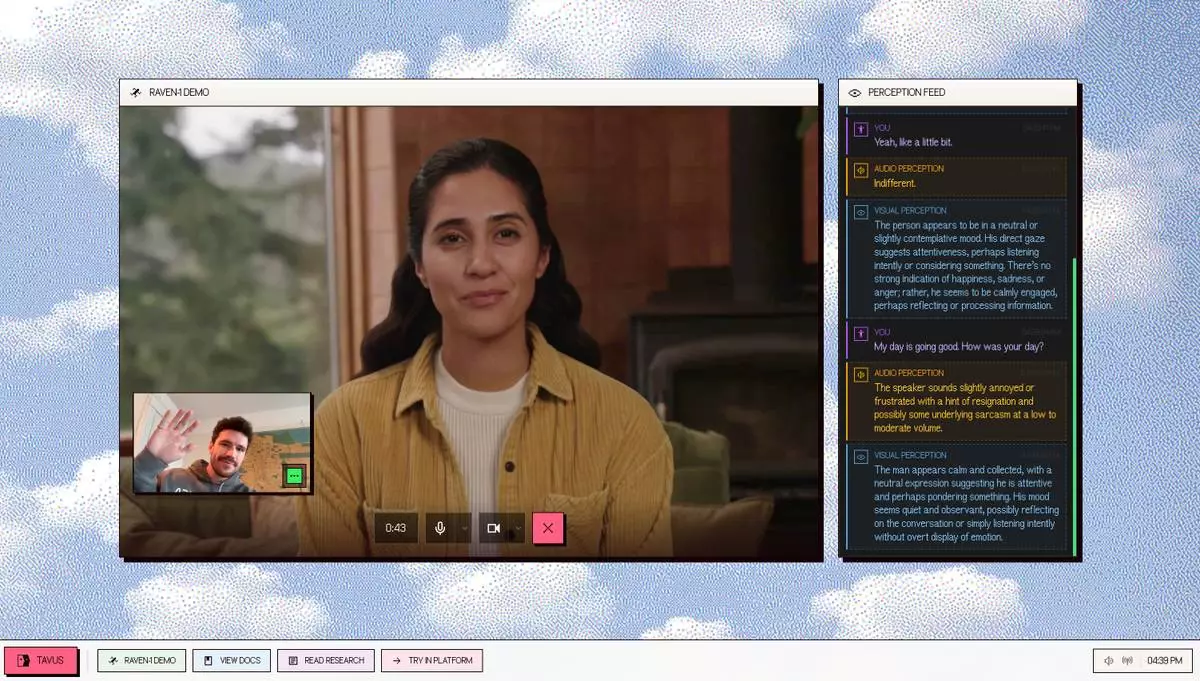End the call with the pink X button
This screenshot has height=681, width=1200.
[x=548, y=528]
